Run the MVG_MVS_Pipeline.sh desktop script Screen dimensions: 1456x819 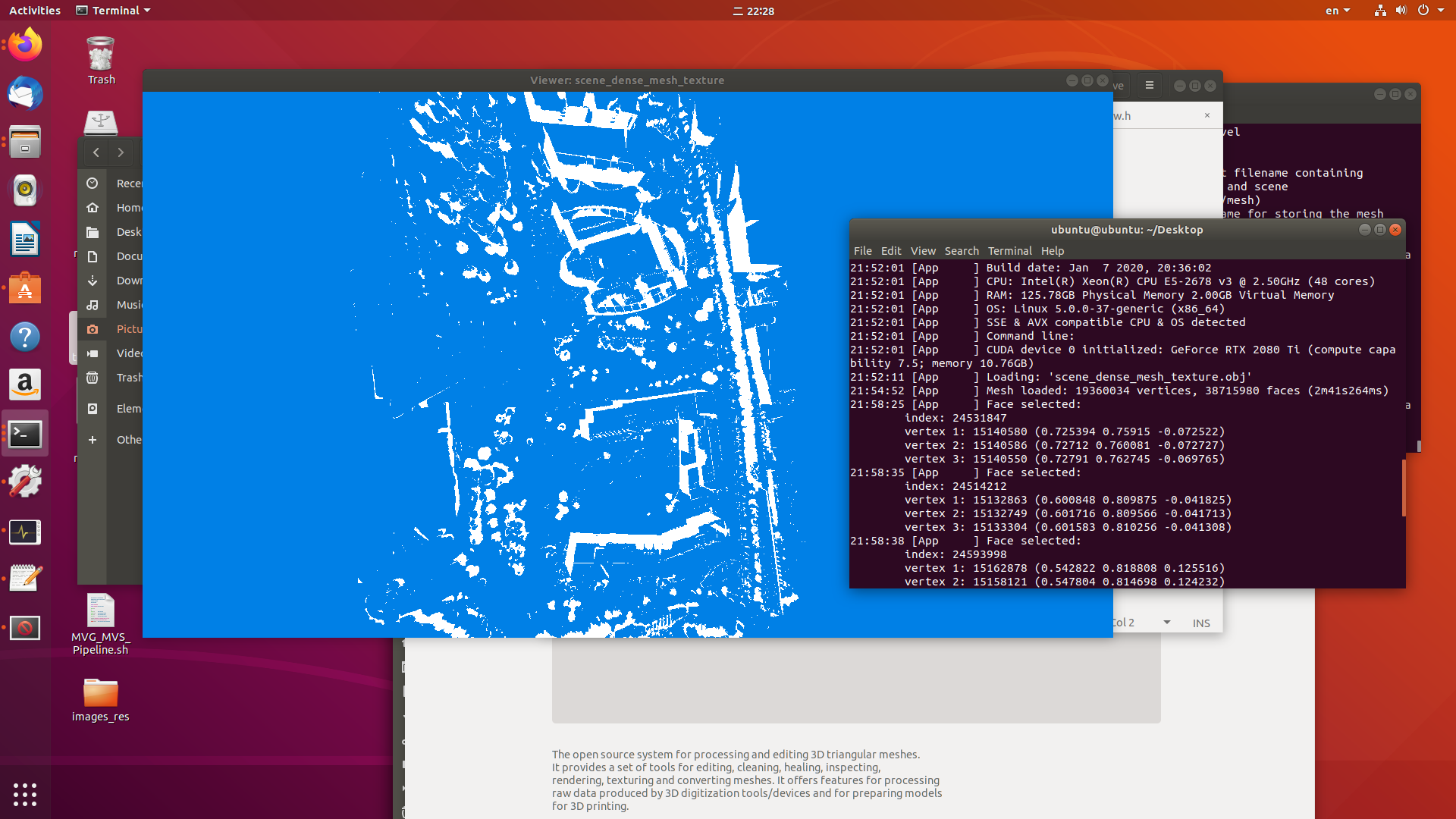pyautogui.click(x=100, y=610)
